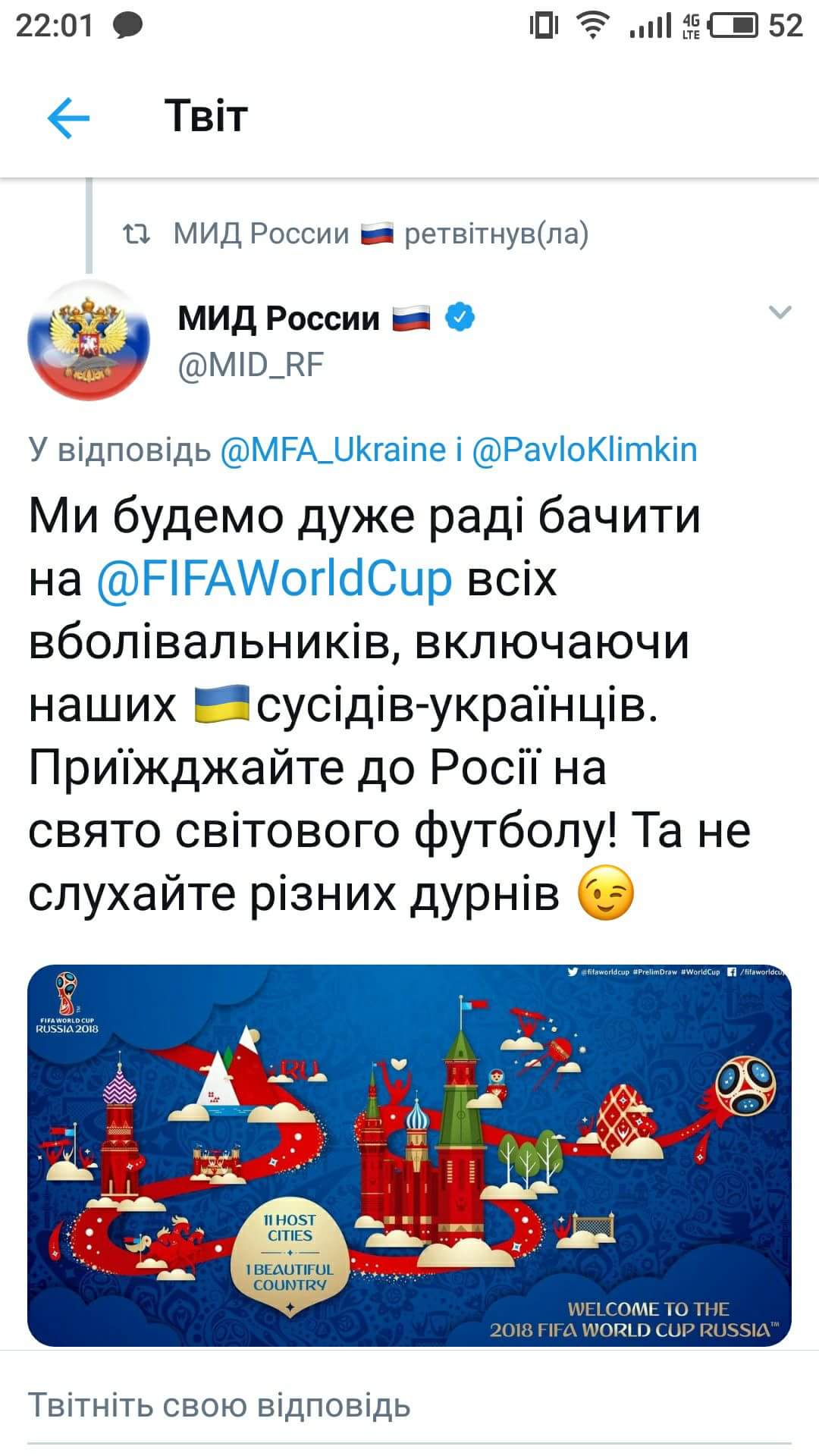Tap the retweet icon above the tweet
This screenshot has height=1456, width=819.
[137, 234]
